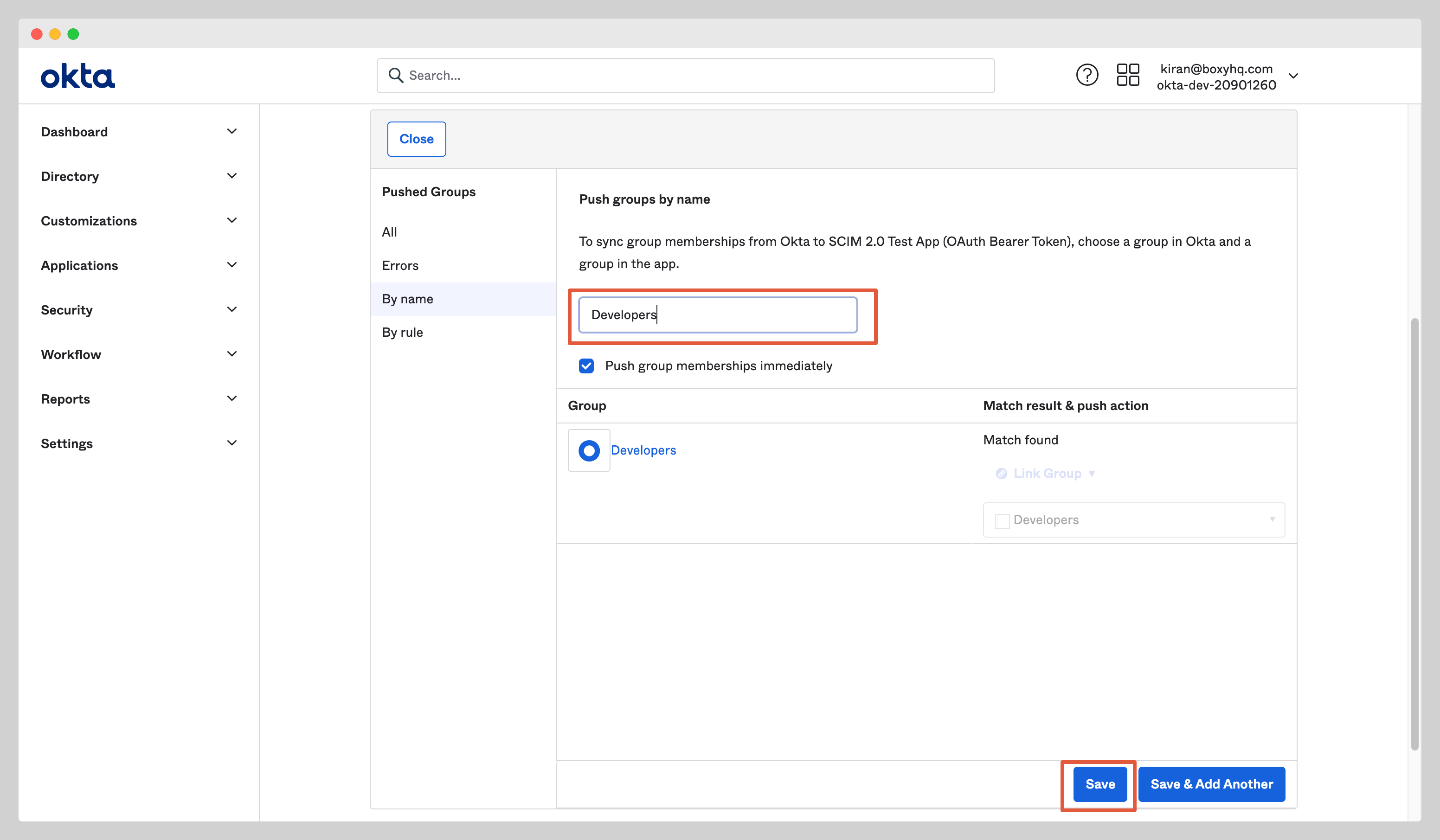Uncheck Push group memberships immediately
Viewport: 1440px width, 840px height.
point(586,365)
